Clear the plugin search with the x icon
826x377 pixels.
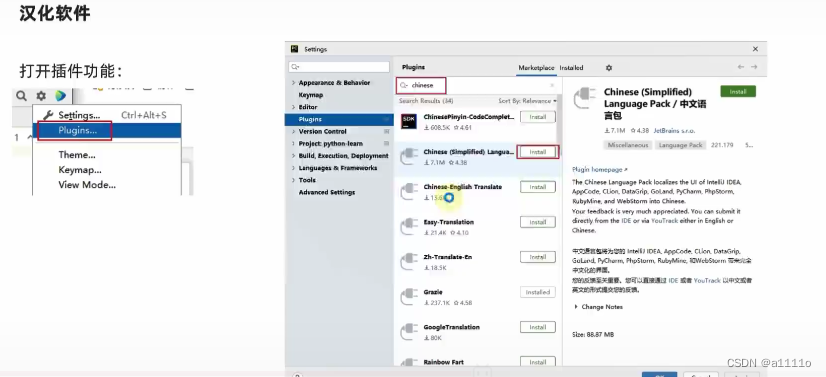point(552,85)
